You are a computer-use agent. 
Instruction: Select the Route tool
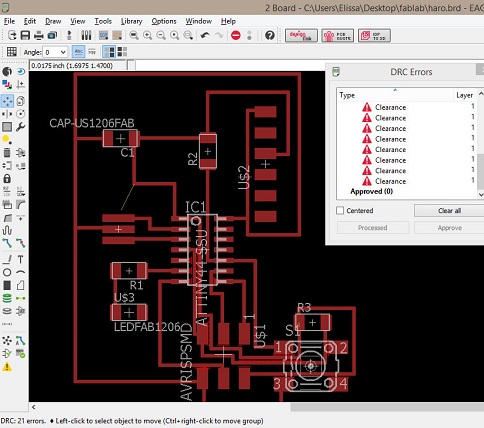point(7,244)
